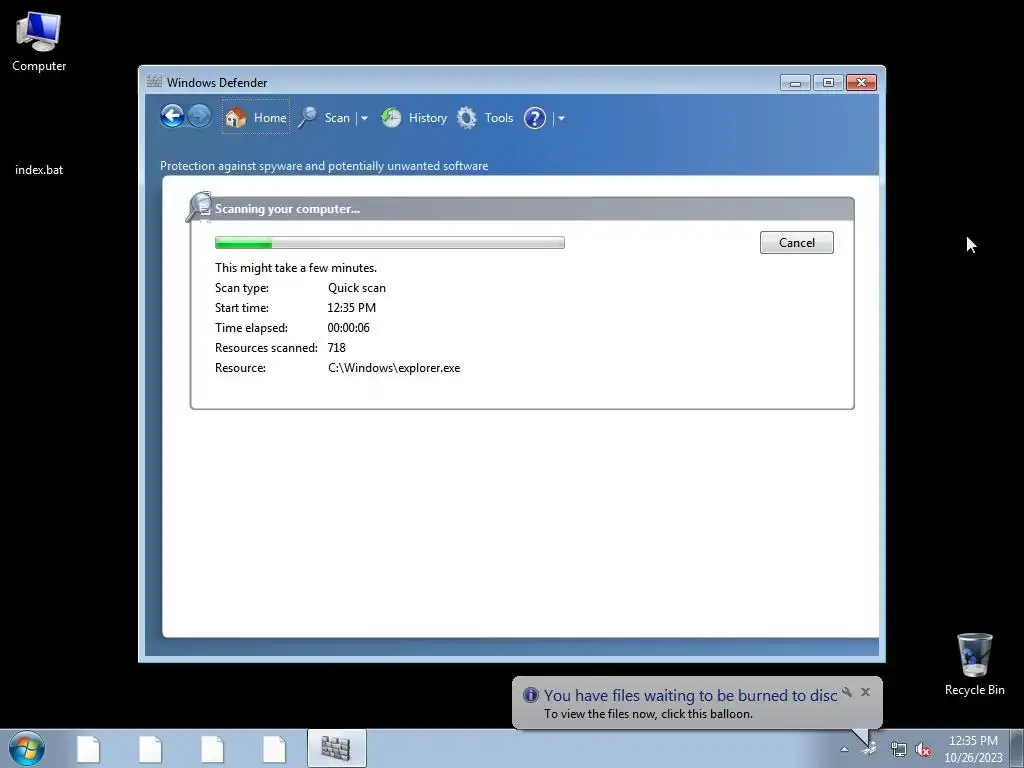Image resolution: width=1024 pixels, height=768 pixels.
Task: Minimize the Windows Defender window
Action: (795, 82)
